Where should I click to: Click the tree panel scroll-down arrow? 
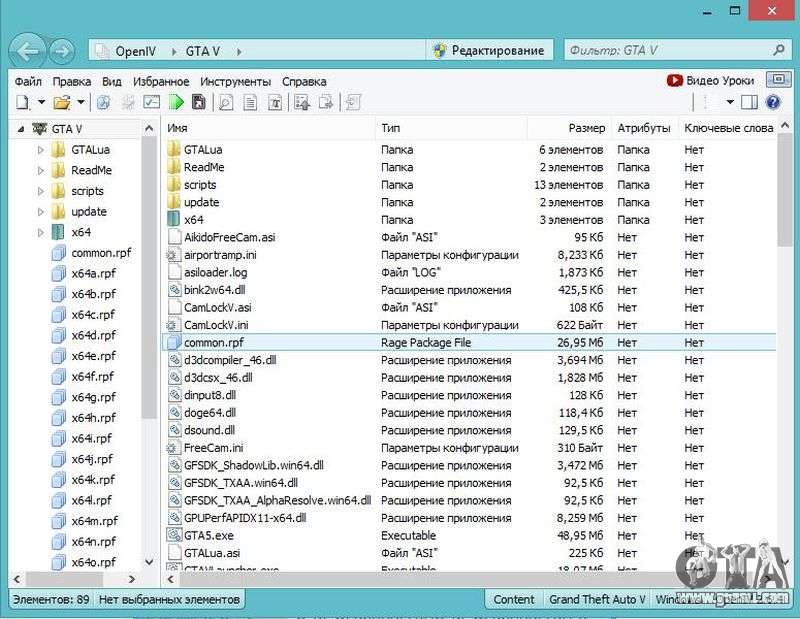tap(149, 562)
